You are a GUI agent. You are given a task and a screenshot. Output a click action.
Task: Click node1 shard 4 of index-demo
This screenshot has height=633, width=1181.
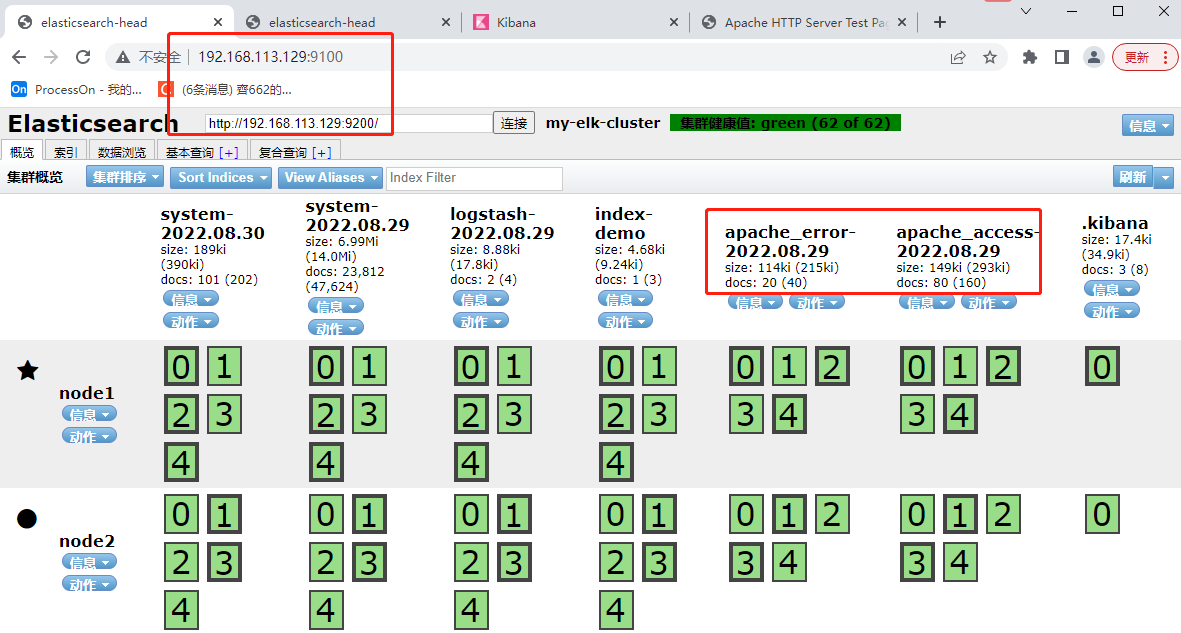click(x=616, y=462)
